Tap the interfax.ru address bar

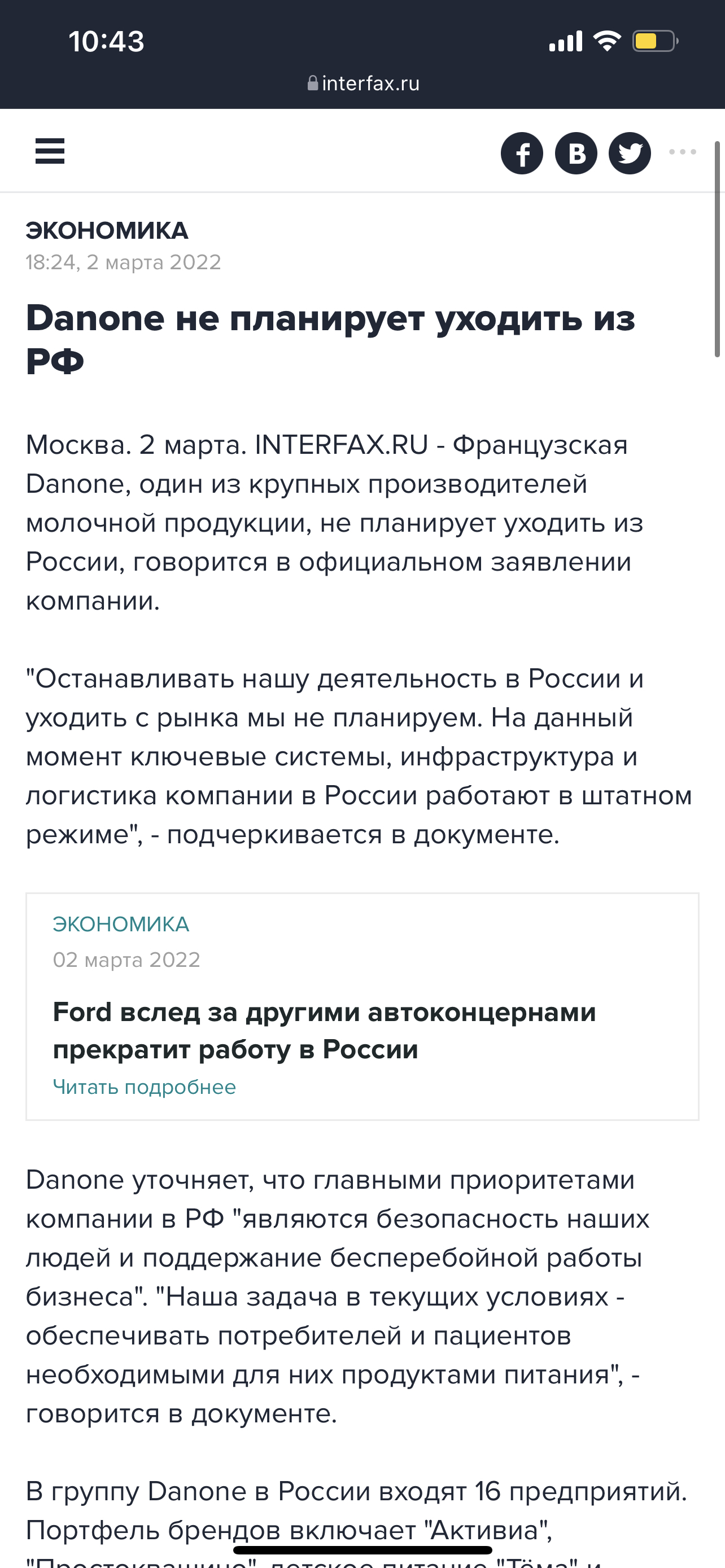[370, 84]
